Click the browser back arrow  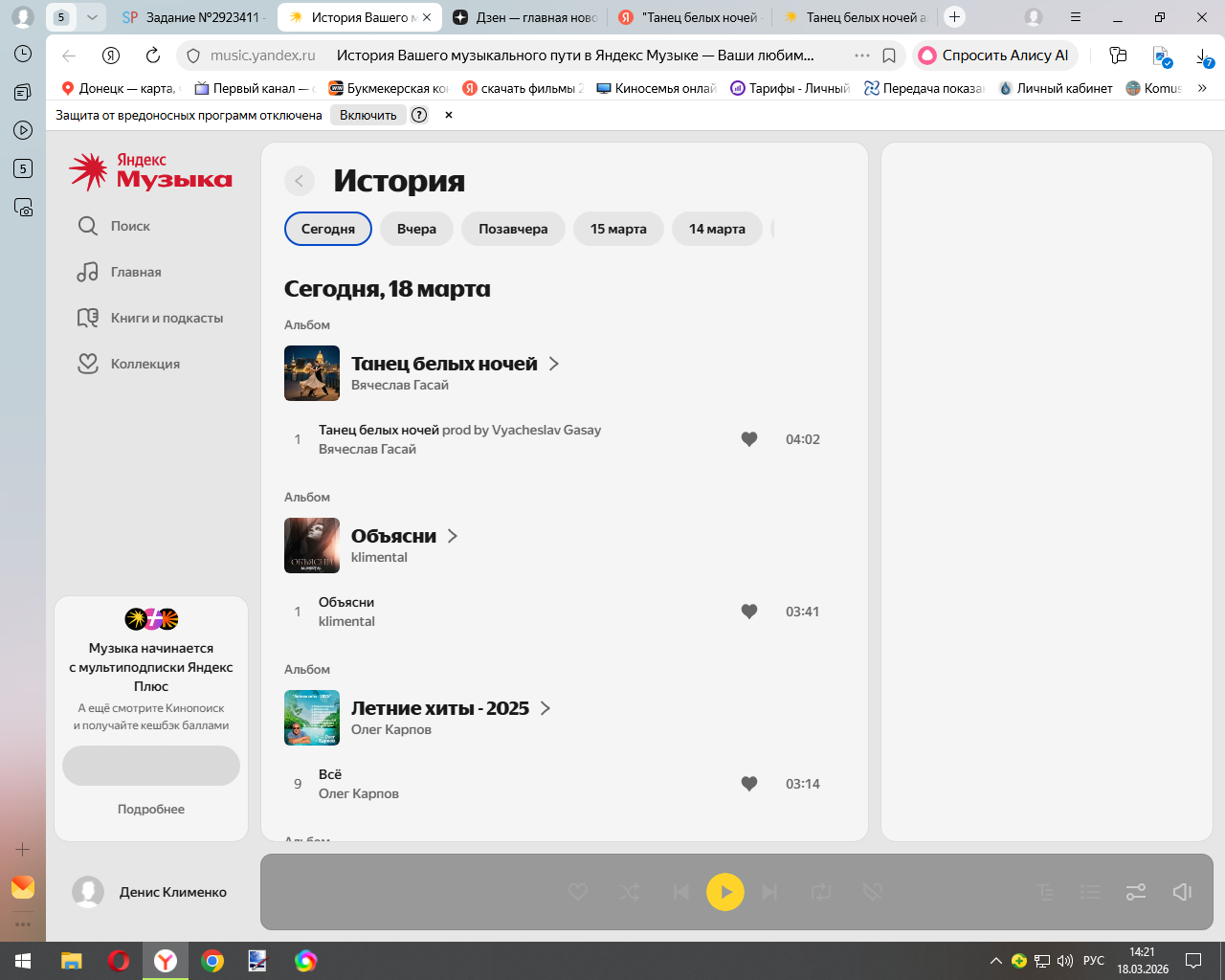69,56
